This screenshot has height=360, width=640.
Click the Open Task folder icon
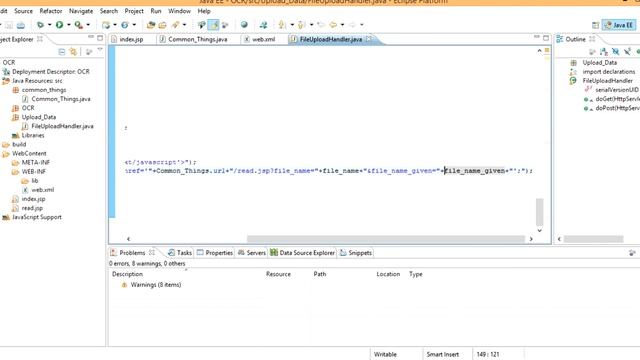162,25
